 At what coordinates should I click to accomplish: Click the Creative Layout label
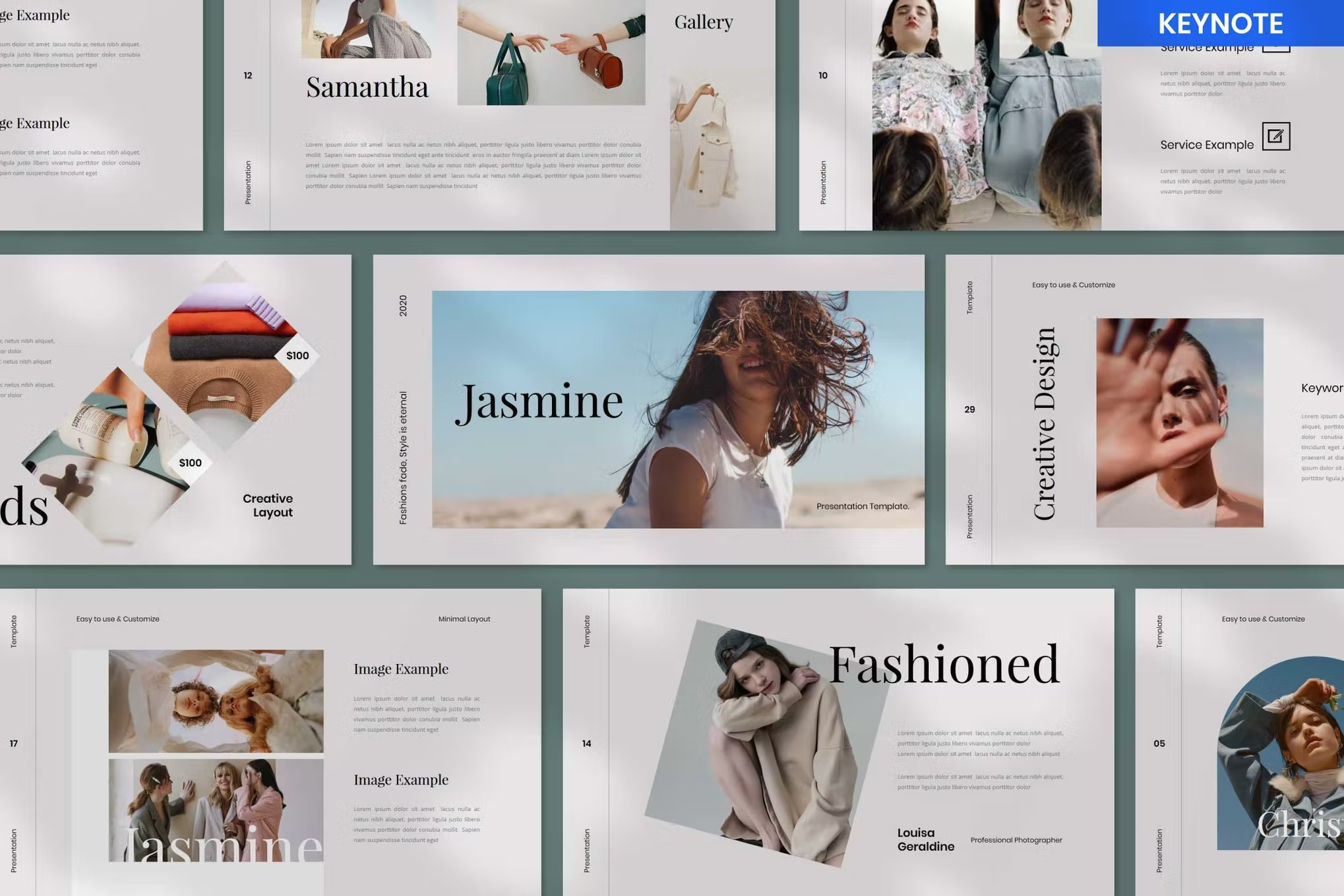268,505
